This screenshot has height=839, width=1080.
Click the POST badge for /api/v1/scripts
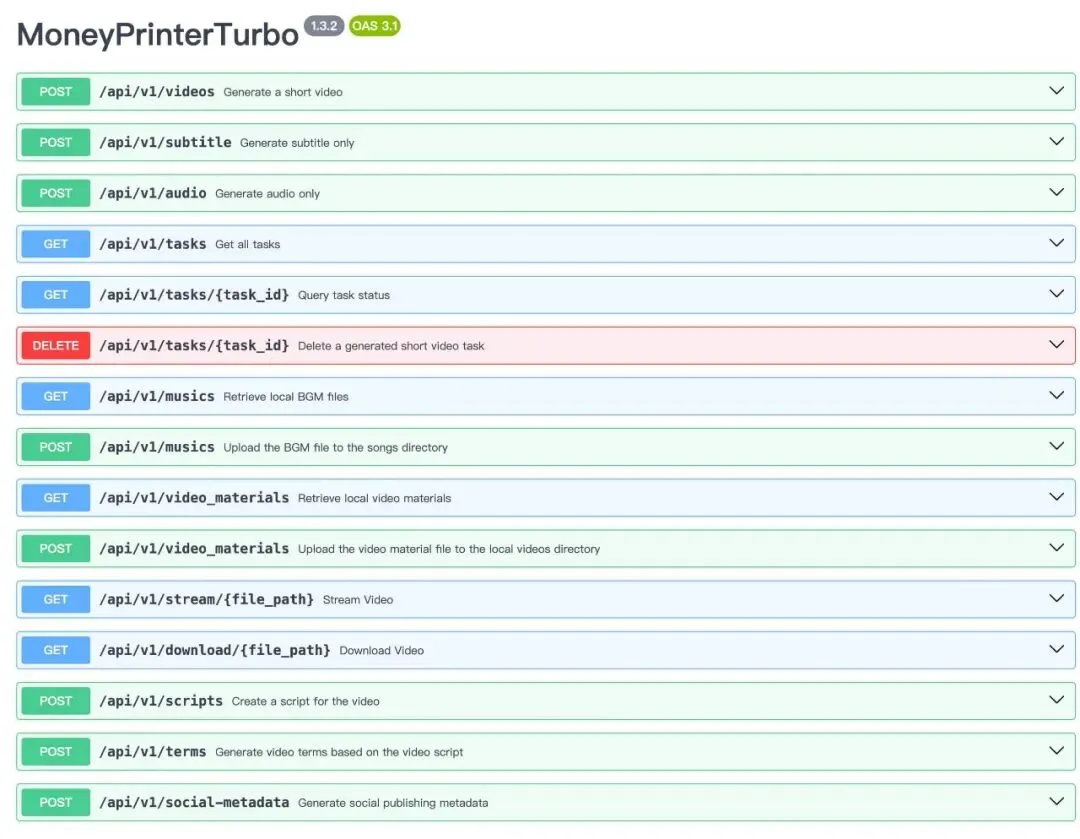[56, 701]
